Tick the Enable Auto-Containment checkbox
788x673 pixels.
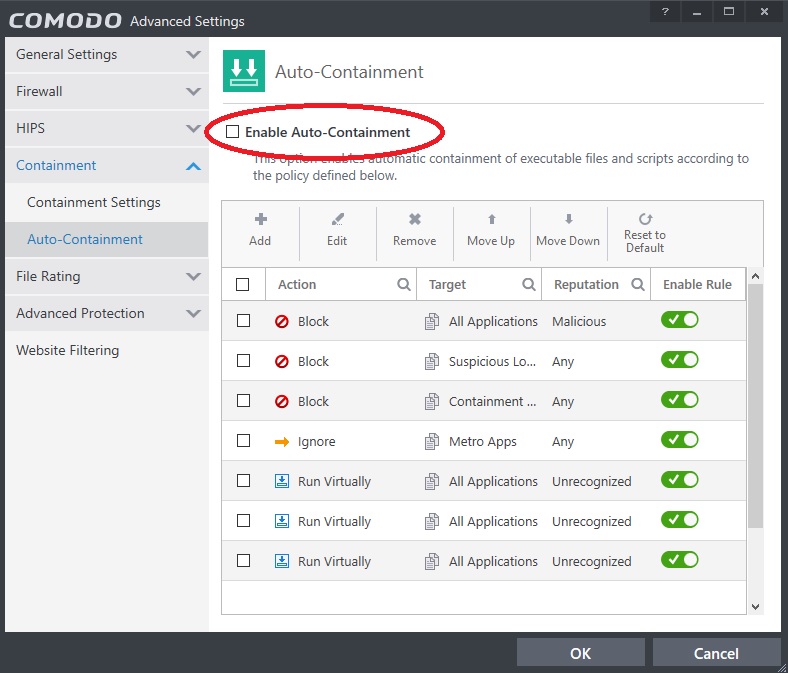tap(233, 132)
